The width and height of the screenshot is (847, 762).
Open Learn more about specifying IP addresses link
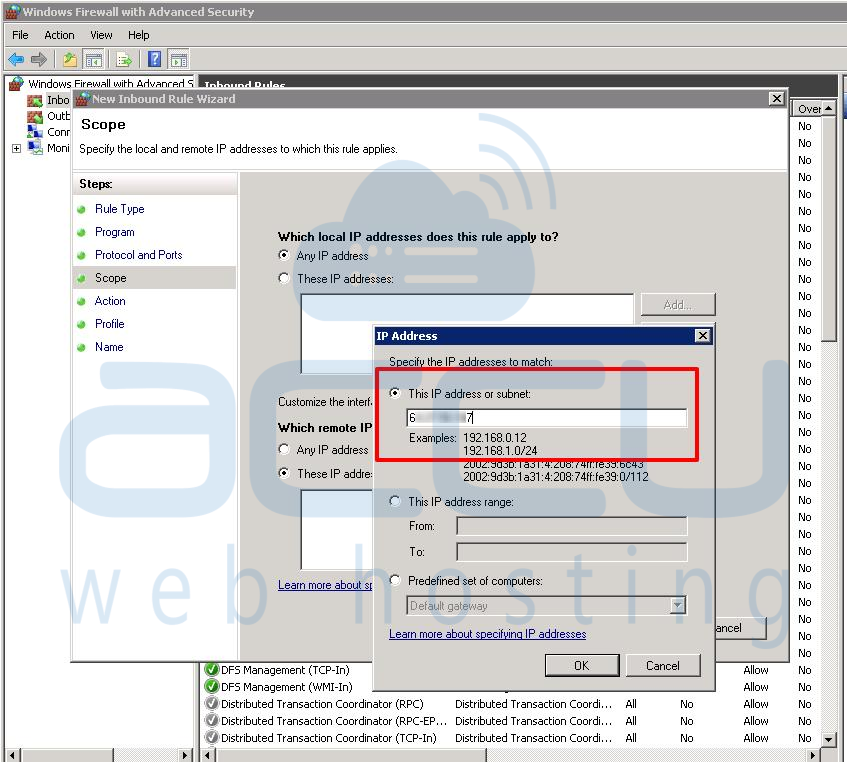pos(487,634)
